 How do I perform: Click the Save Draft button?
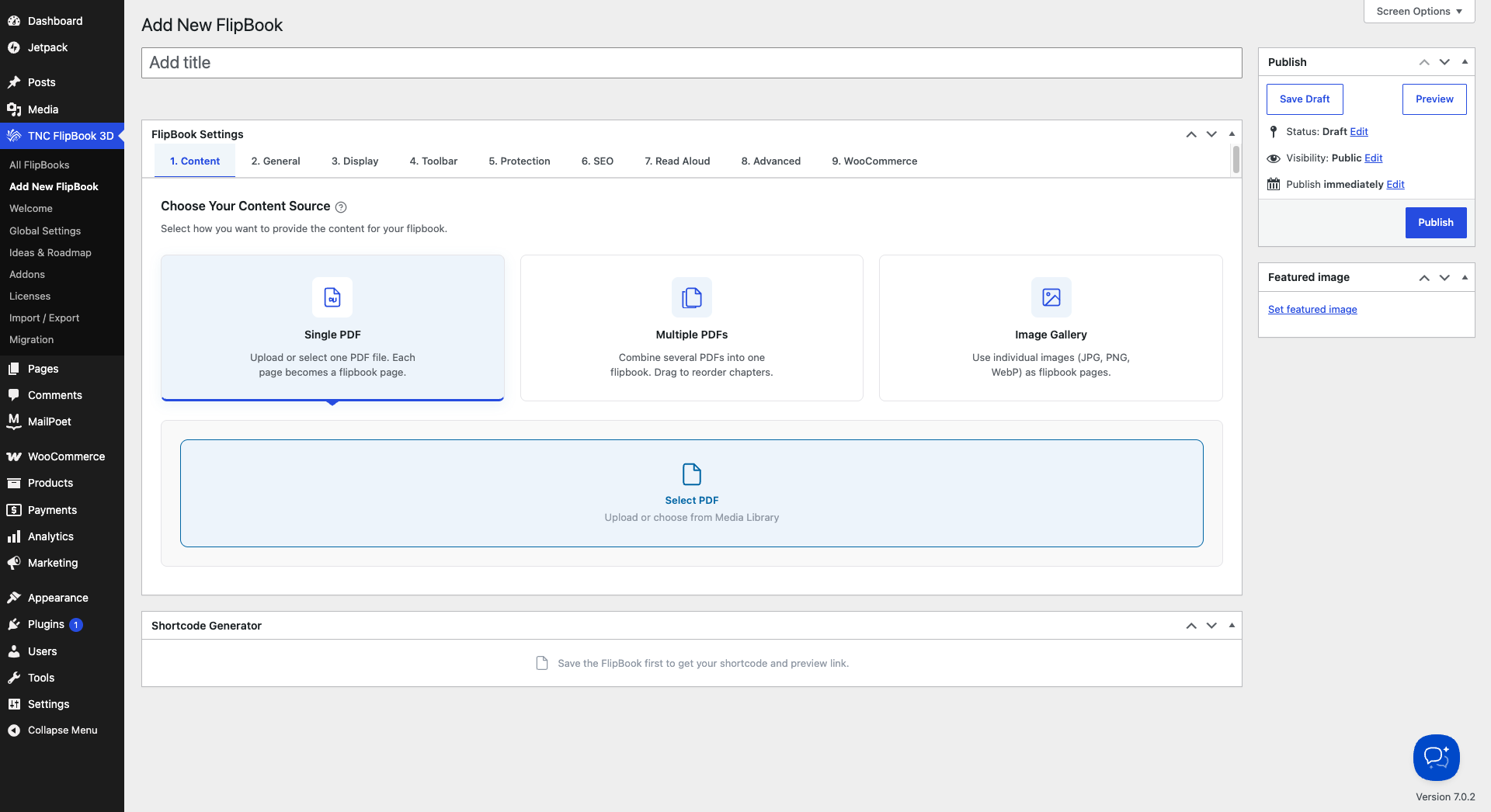[1305, 99]
